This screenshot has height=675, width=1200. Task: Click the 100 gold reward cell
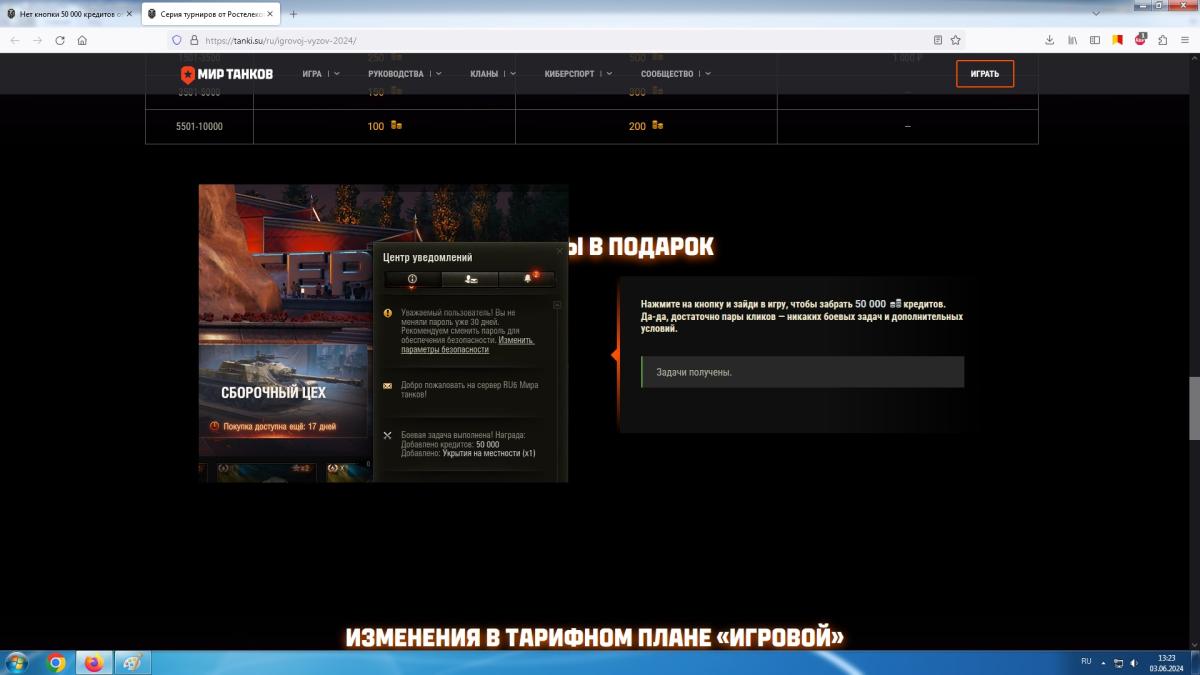pyautogui.click(x=384, y=127)
